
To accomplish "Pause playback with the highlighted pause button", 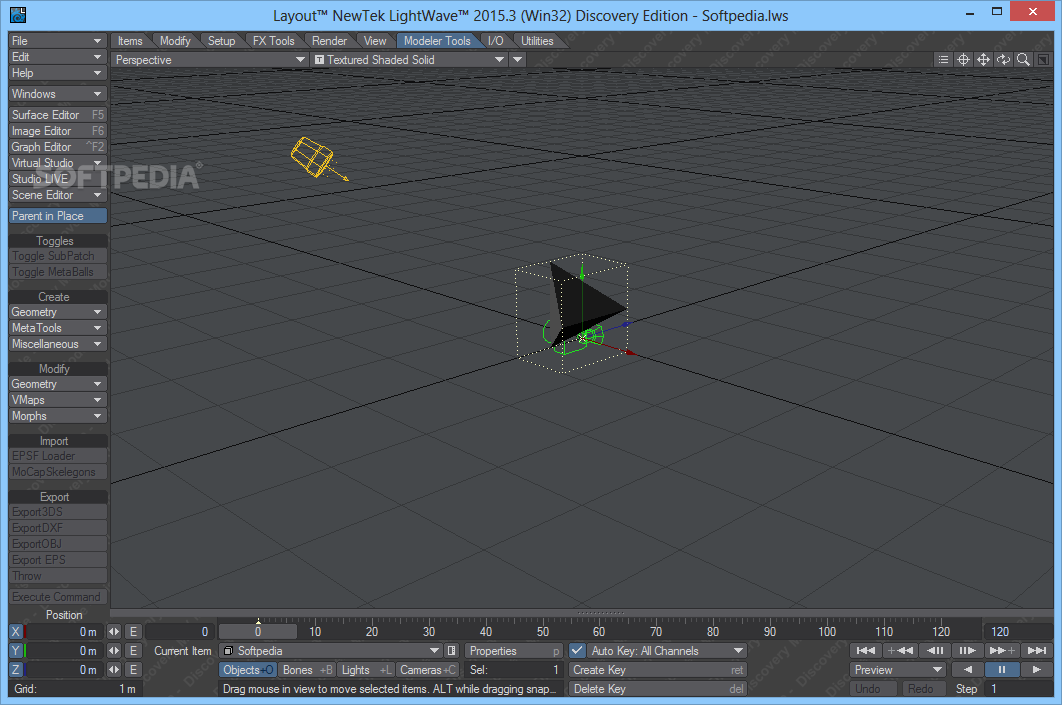I will [1002, 669].
